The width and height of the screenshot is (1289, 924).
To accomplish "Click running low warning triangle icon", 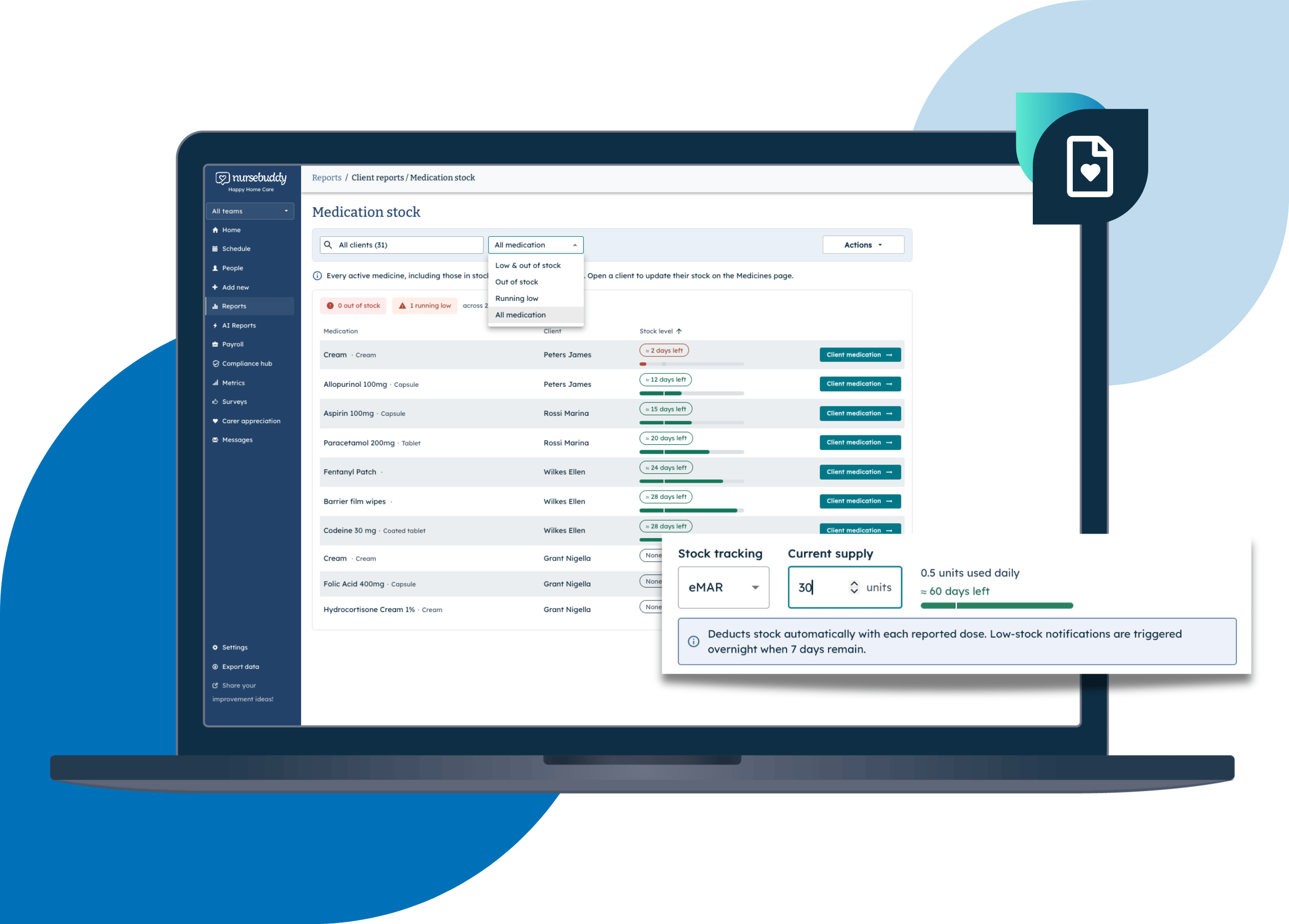I will 403,306.
